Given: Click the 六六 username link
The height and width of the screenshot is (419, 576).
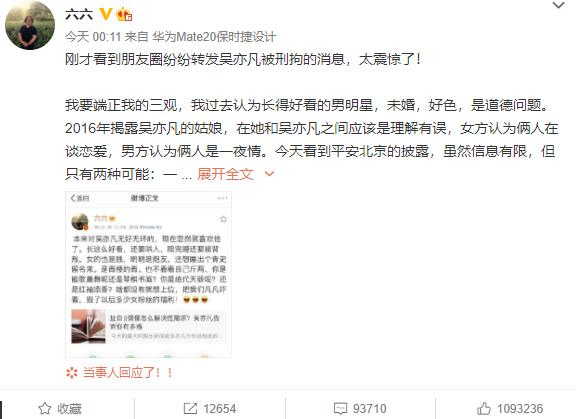Looking at the screenshot, I should pos(79,14).
